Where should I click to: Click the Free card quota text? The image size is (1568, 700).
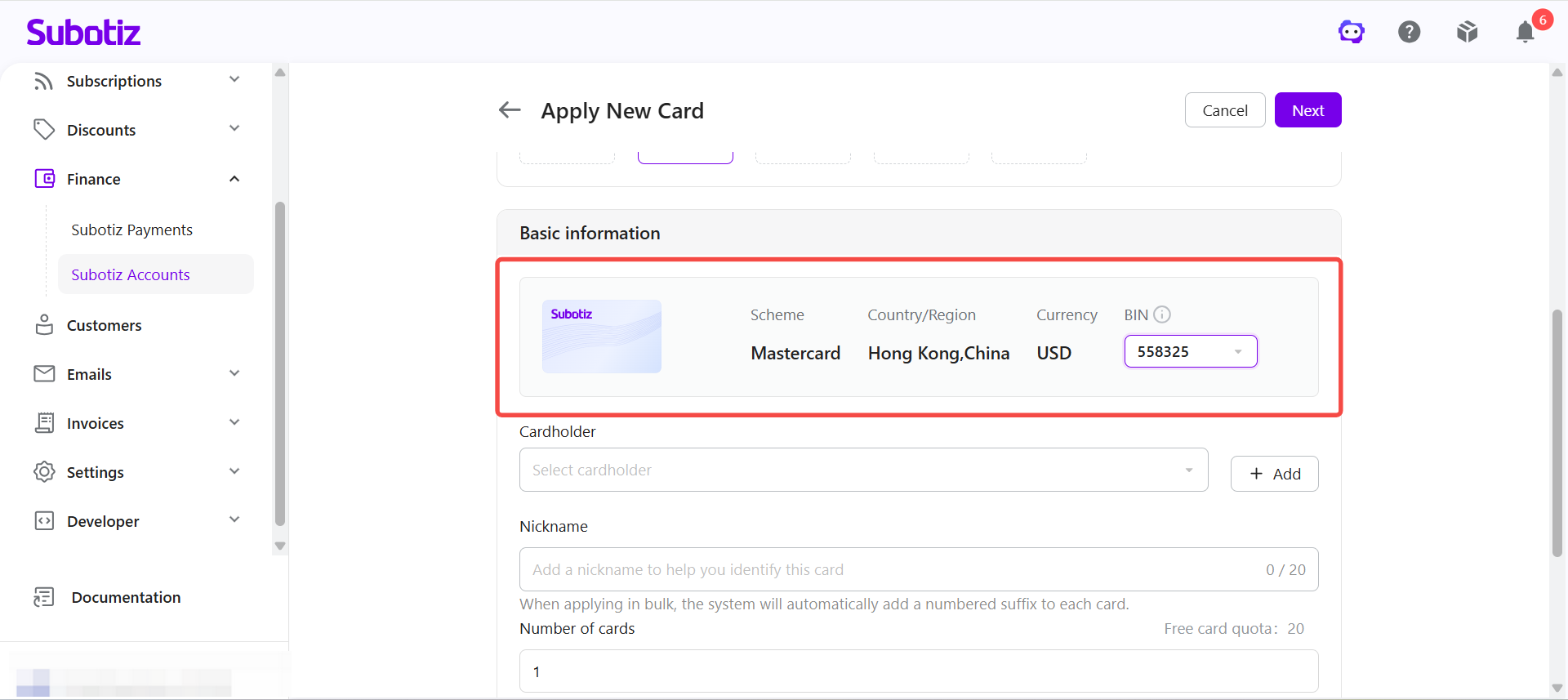click(1234, 628)
